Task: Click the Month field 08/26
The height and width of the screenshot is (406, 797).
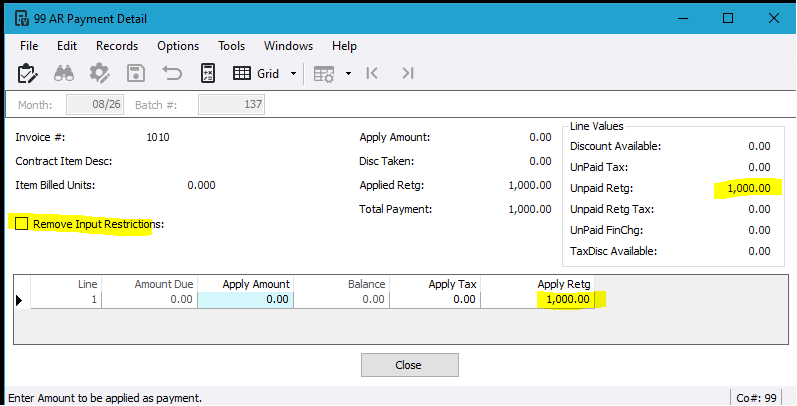Action: 95,105
